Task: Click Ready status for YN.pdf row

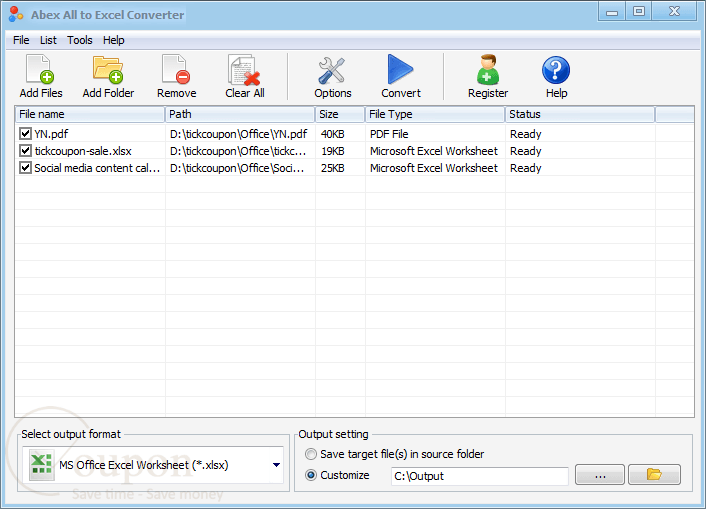Action: [525, 134]
